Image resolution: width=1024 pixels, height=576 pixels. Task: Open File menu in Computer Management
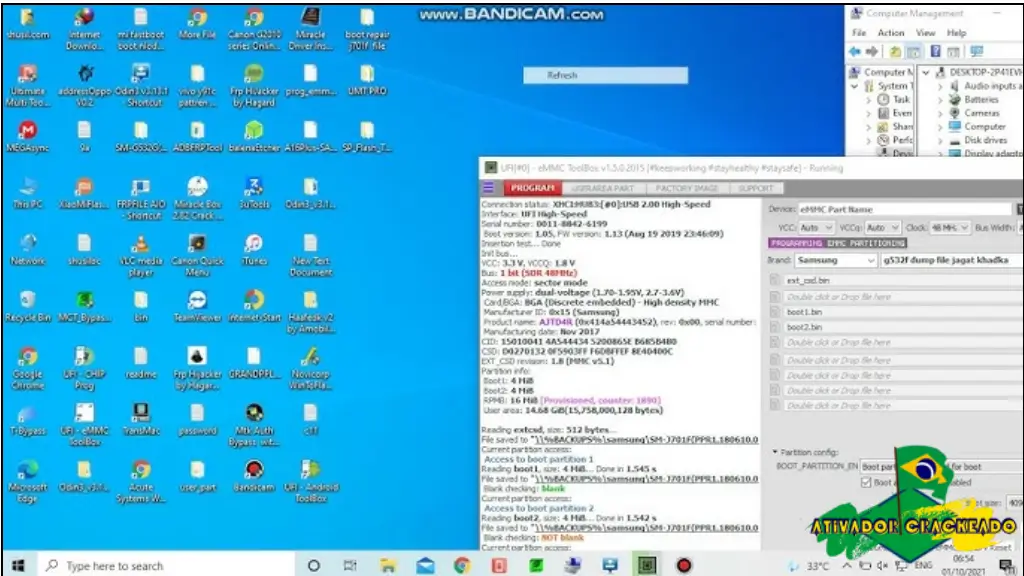[859, 33]
